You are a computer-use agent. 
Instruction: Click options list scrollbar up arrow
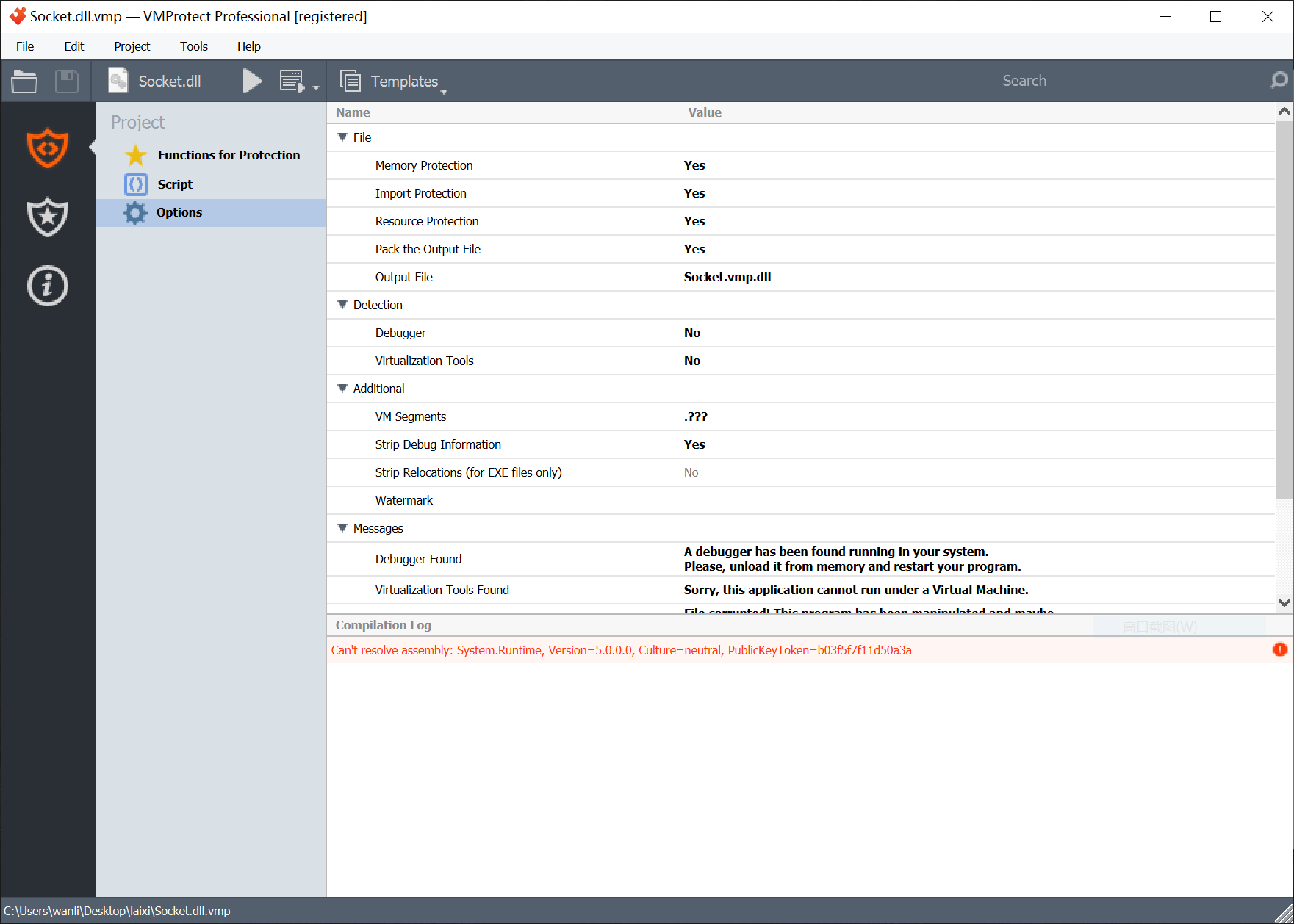[1284, 112]
